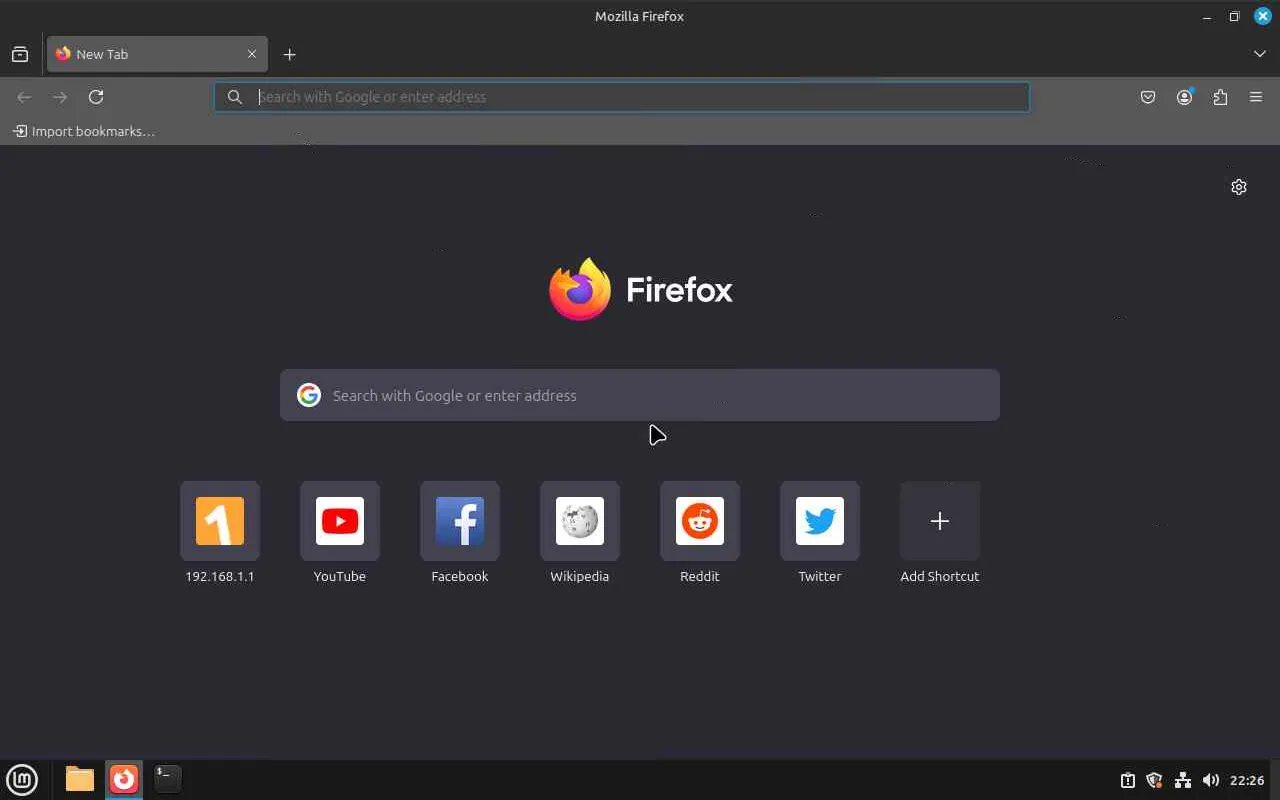
Task: Open the Terminal from taskbar
Action: coord(168,779)
